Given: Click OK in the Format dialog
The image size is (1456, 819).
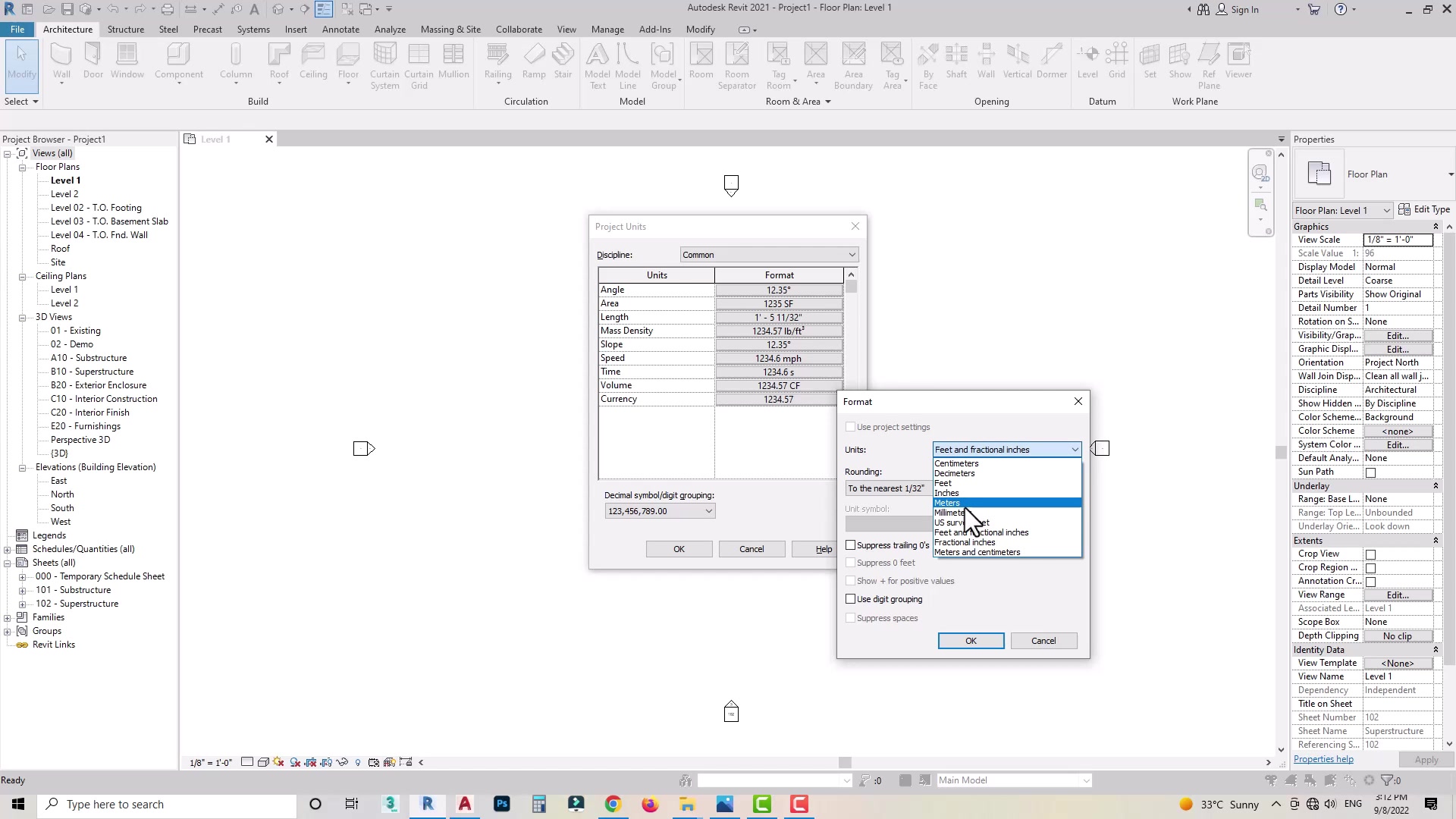Looking at the screenshot, I should point(971,641).
